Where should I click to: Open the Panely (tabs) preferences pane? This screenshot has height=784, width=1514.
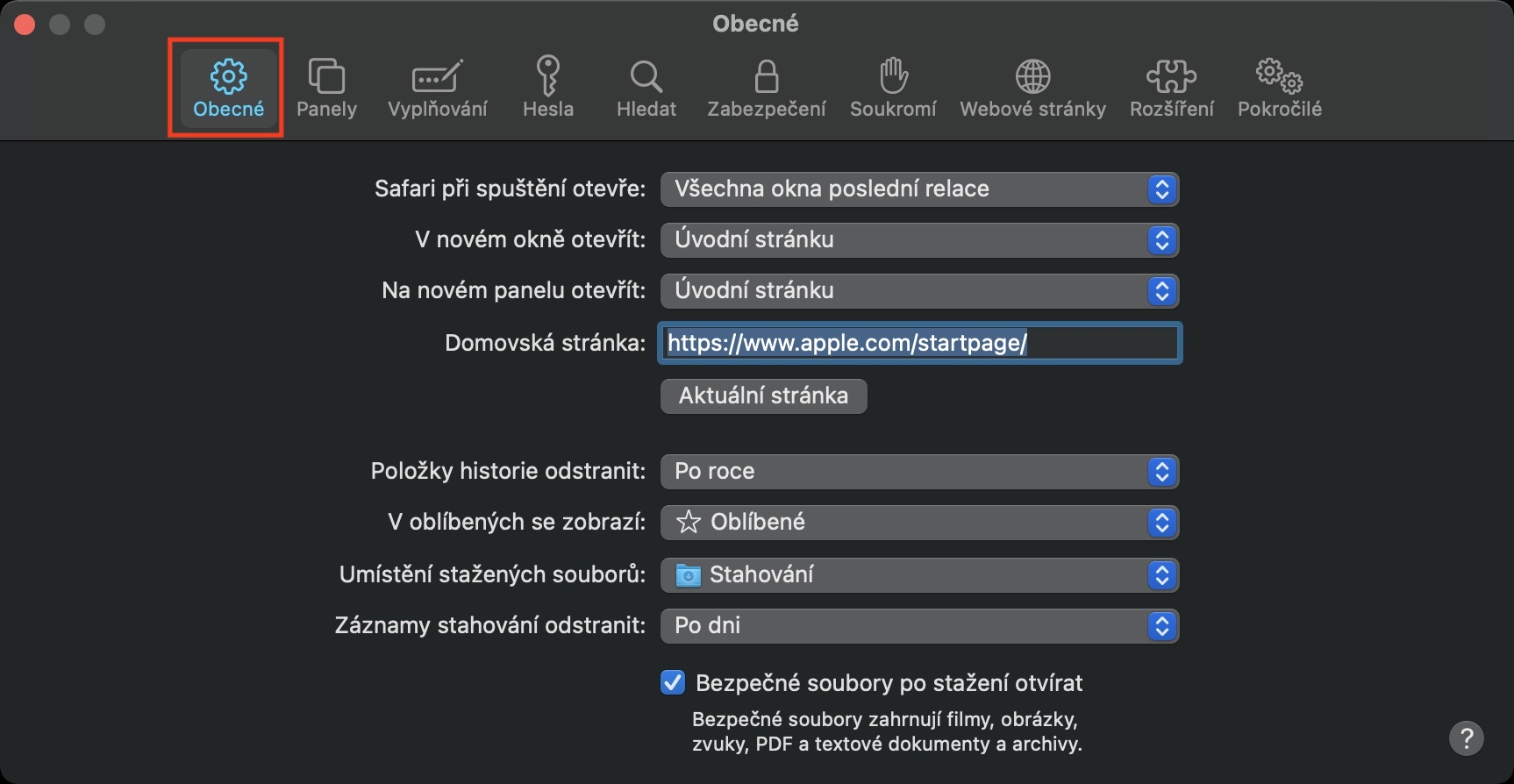coord(326,88)
